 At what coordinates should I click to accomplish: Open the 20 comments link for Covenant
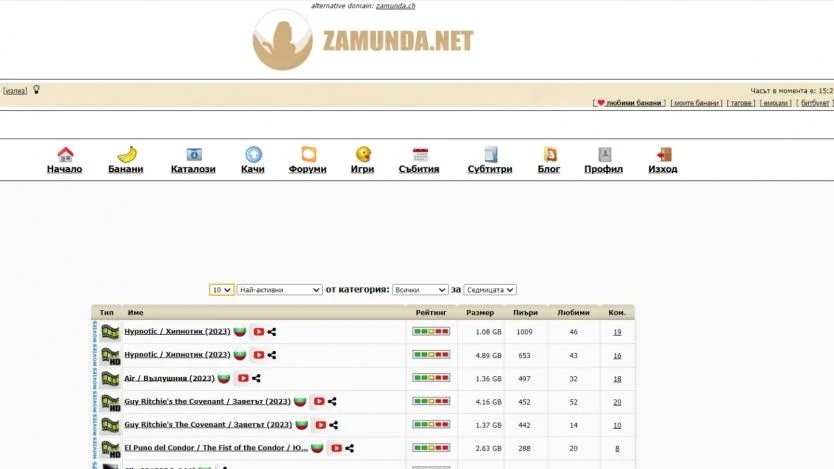click(617, 402)
